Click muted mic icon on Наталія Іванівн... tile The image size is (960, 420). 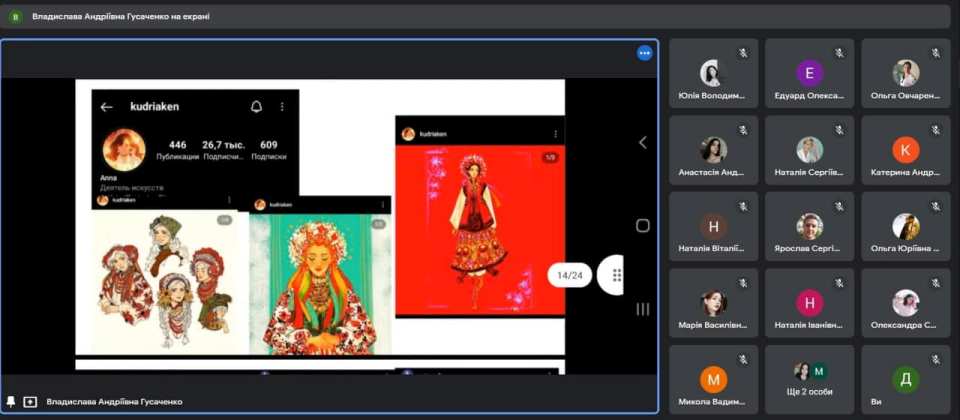[x=839, y=283]
